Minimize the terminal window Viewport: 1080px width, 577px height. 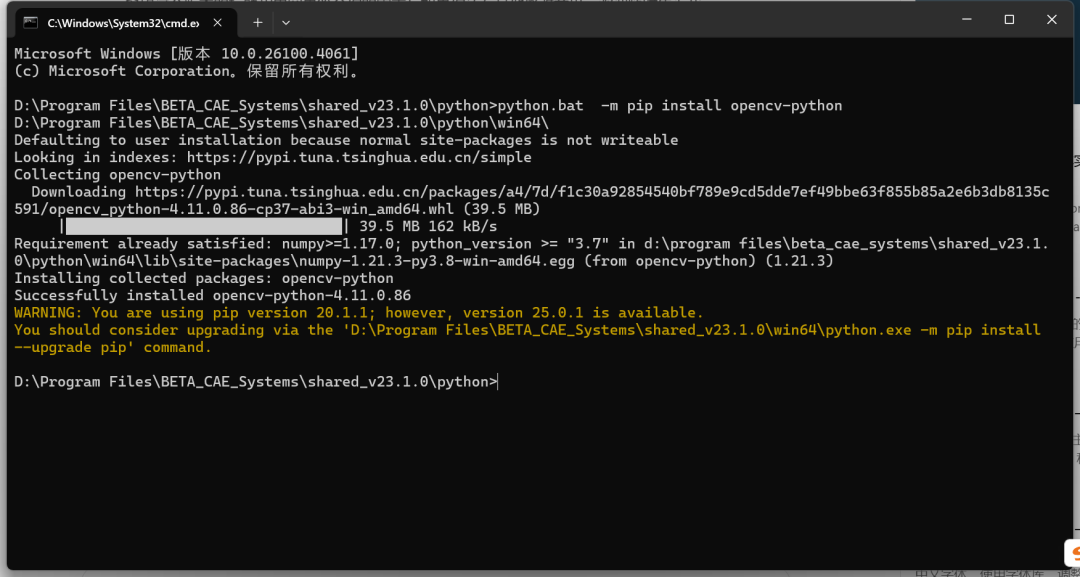pos(966,19)
